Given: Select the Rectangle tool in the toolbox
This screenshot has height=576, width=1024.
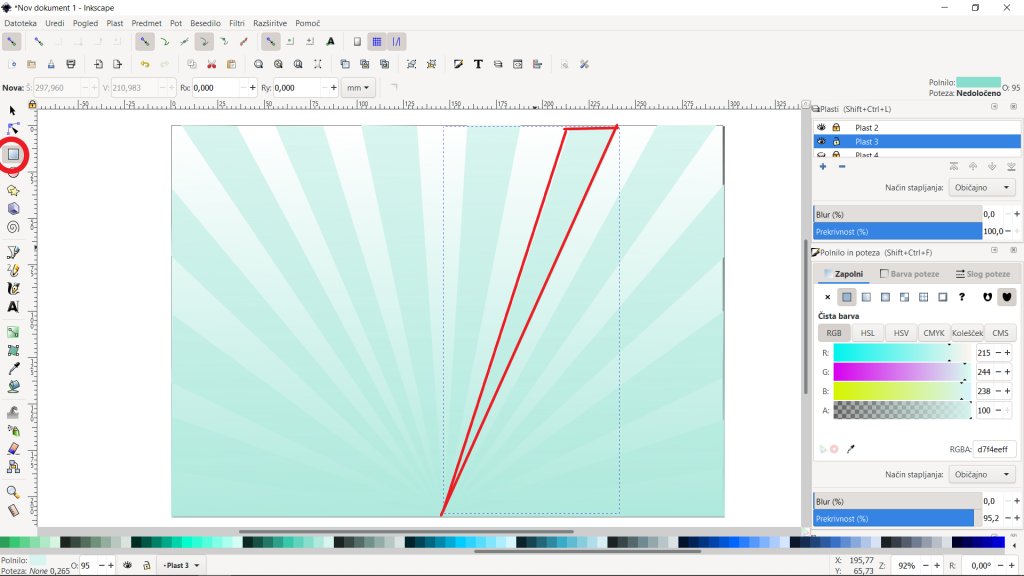Looking at the screenshot, I should coord(13,155).
